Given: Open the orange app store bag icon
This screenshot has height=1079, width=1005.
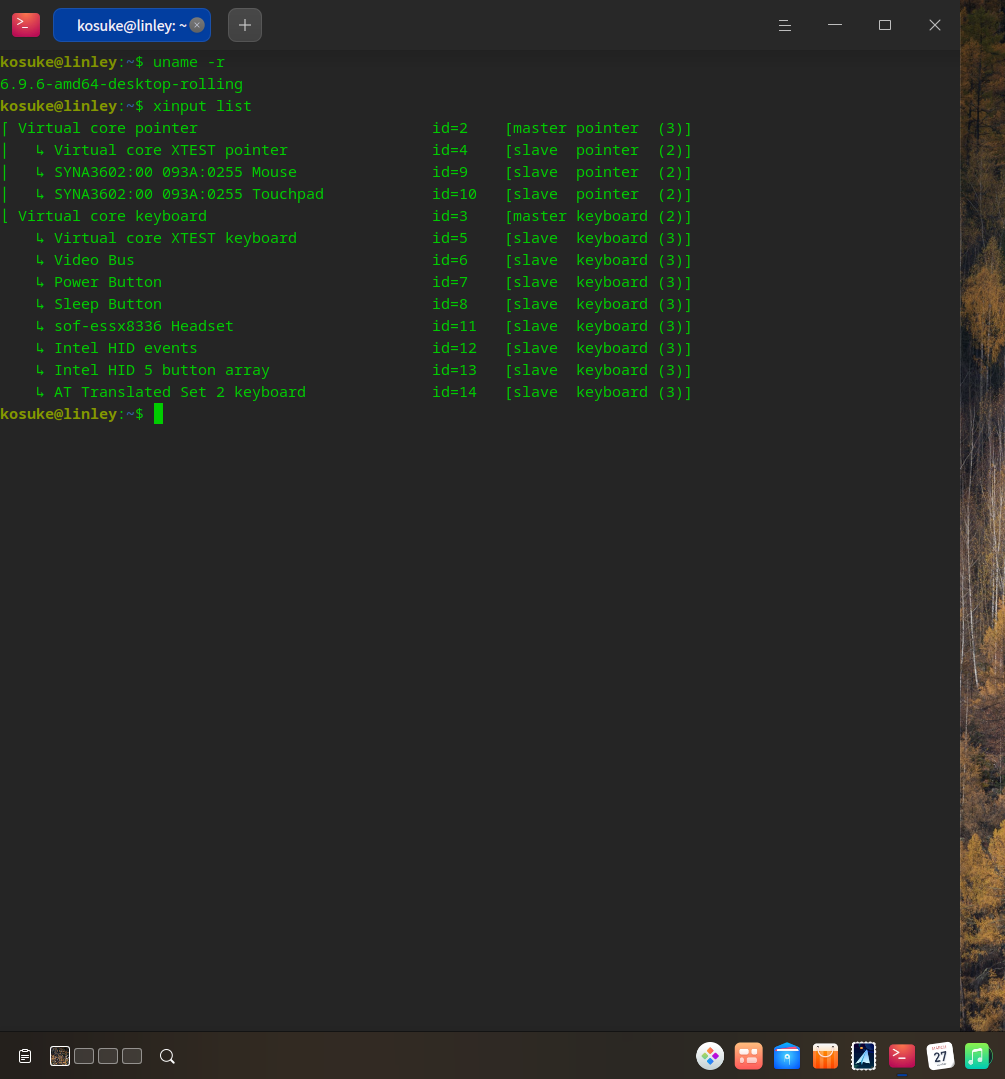Looking at the screenshot, I should (825, 1056).
